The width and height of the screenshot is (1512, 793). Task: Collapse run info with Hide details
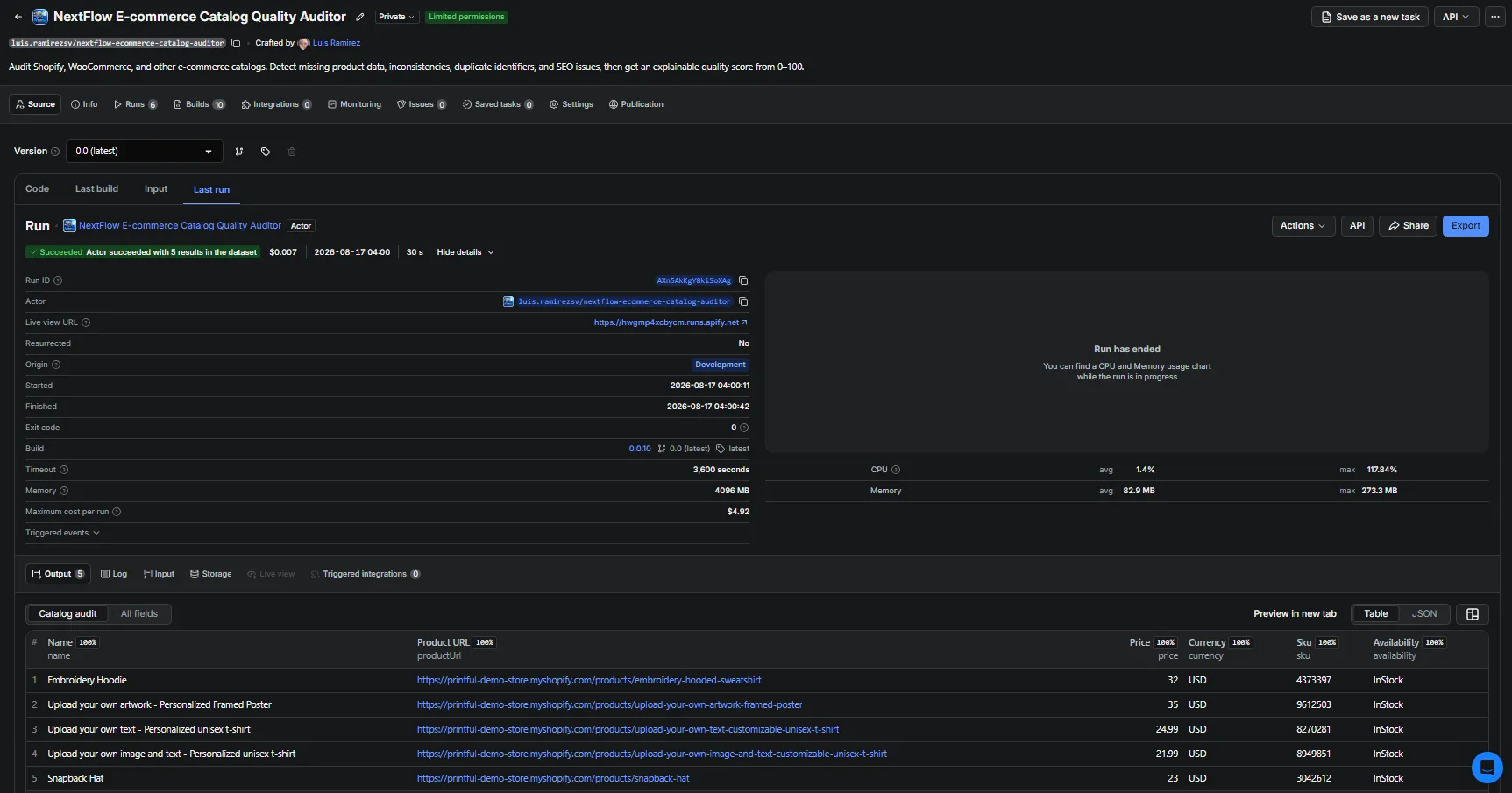tap(465, 252)
